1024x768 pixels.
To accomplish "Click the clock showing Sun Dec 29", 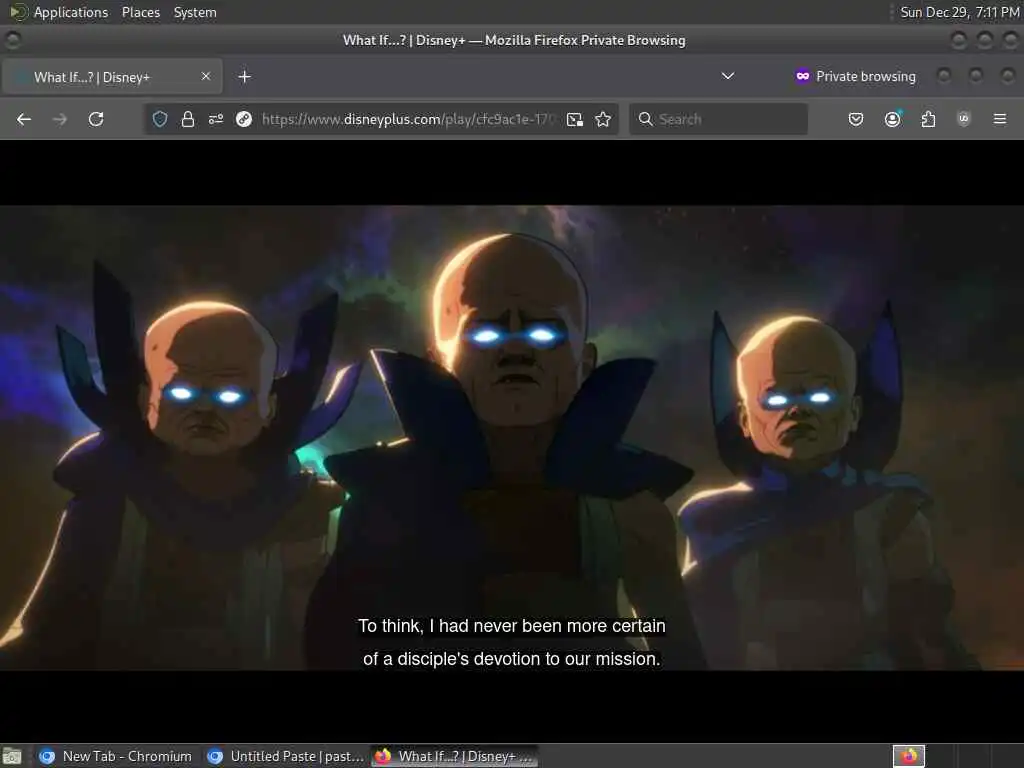I will pyautogui.click(x=959, y=12).
